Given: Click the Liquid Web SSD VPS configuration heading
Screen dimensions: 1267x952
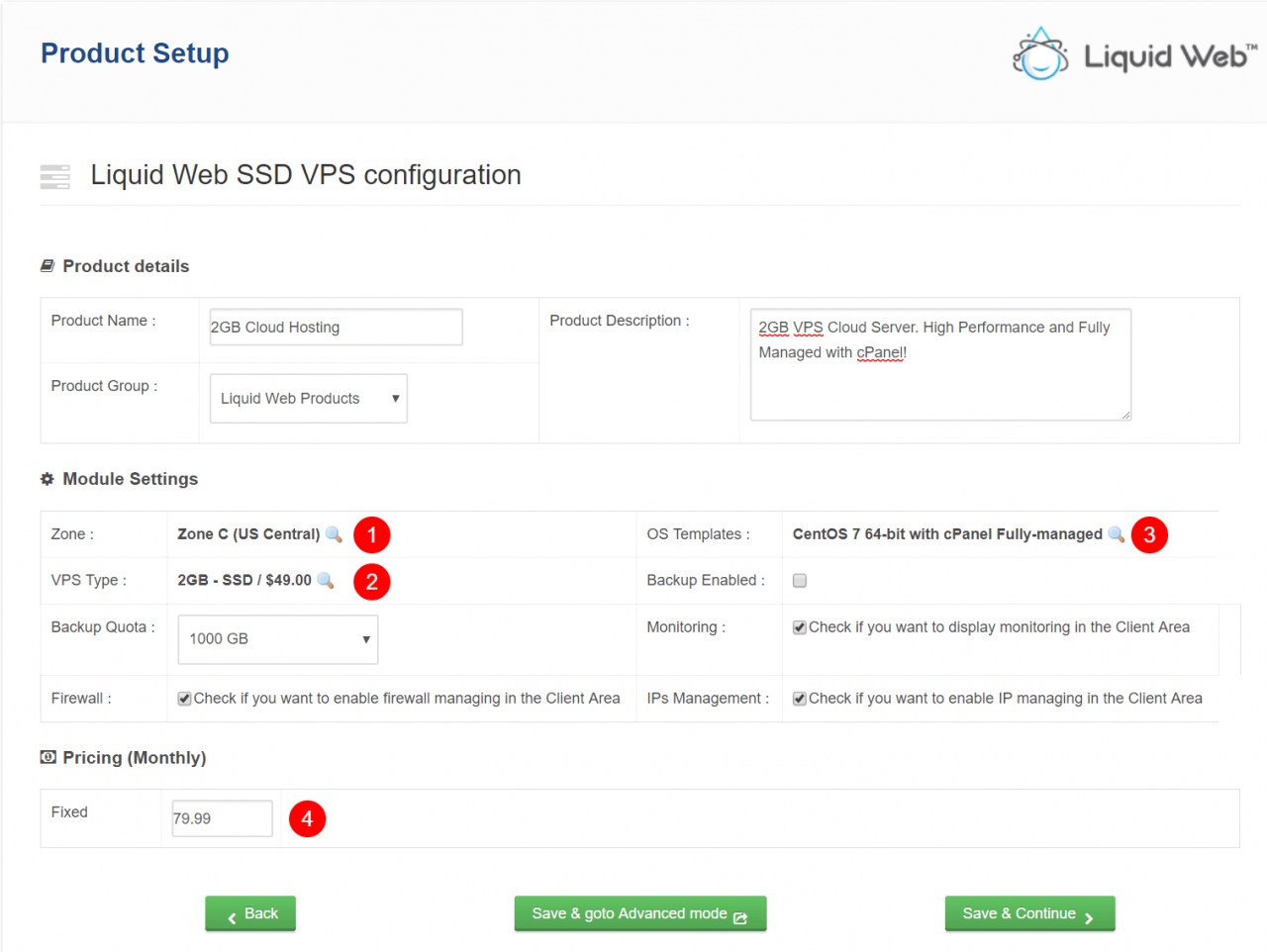Looking at the screenshot, I should [306, 175].
